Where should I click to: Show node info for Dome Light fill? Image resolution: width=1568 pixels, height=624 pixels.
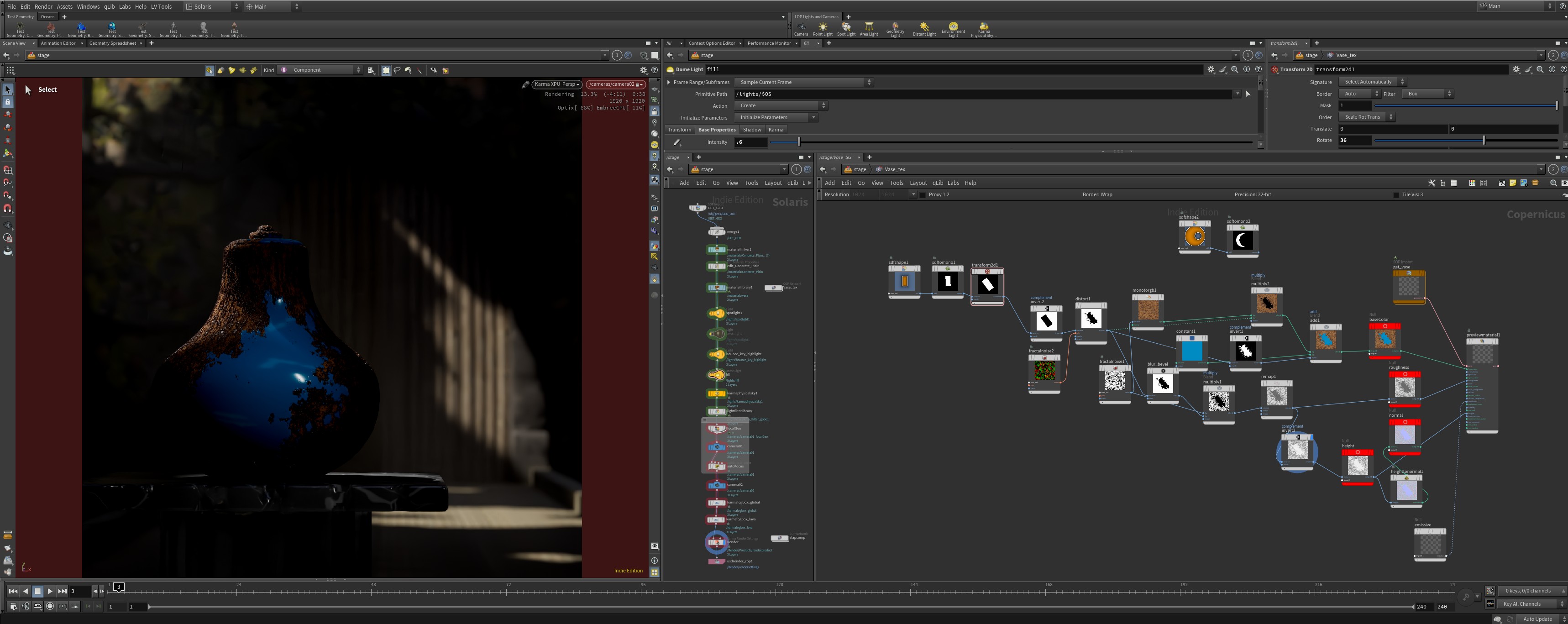(x=1246, y=69)
